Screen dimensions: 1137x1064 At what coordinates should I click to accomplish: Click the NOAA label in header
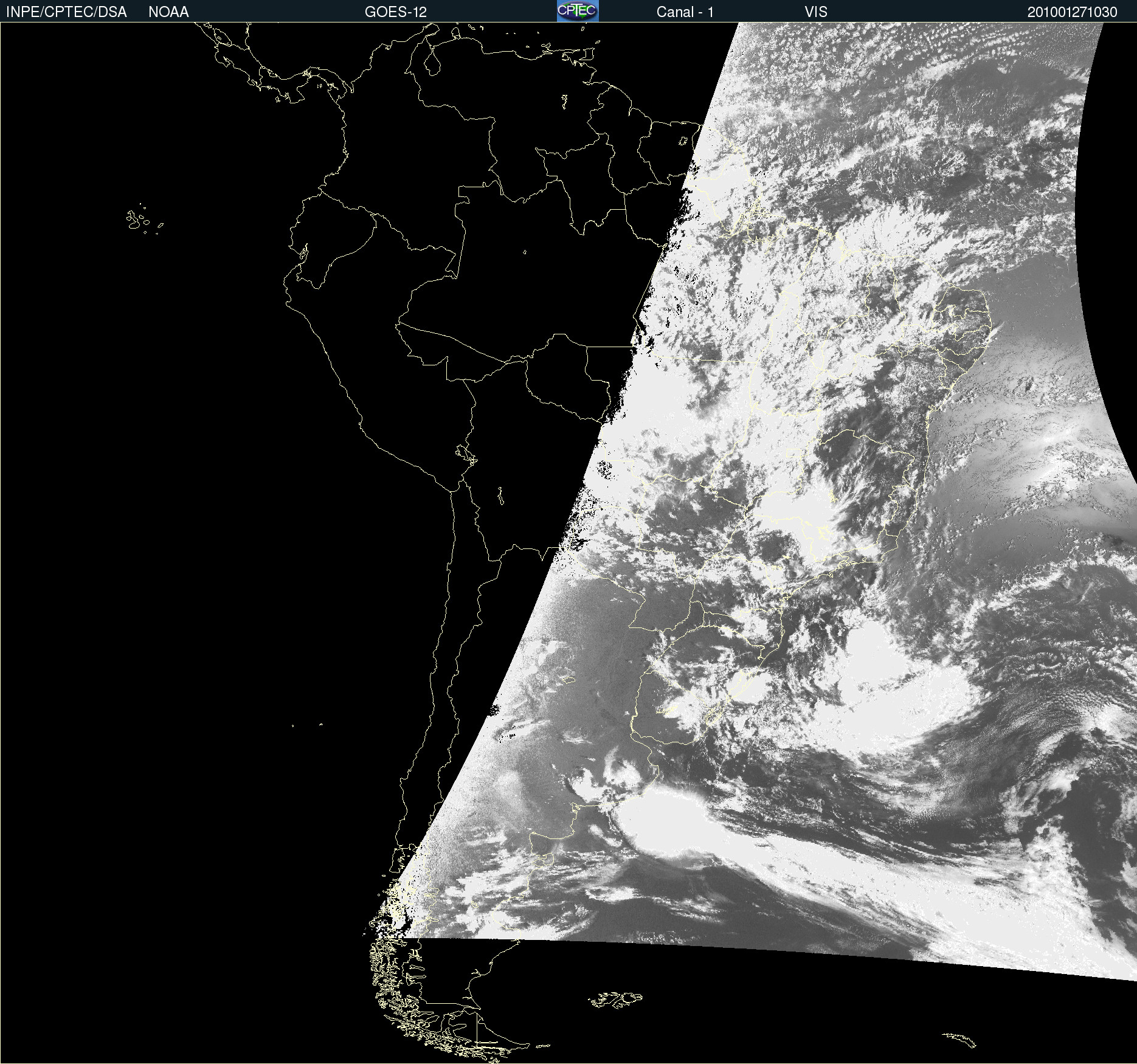168,12
